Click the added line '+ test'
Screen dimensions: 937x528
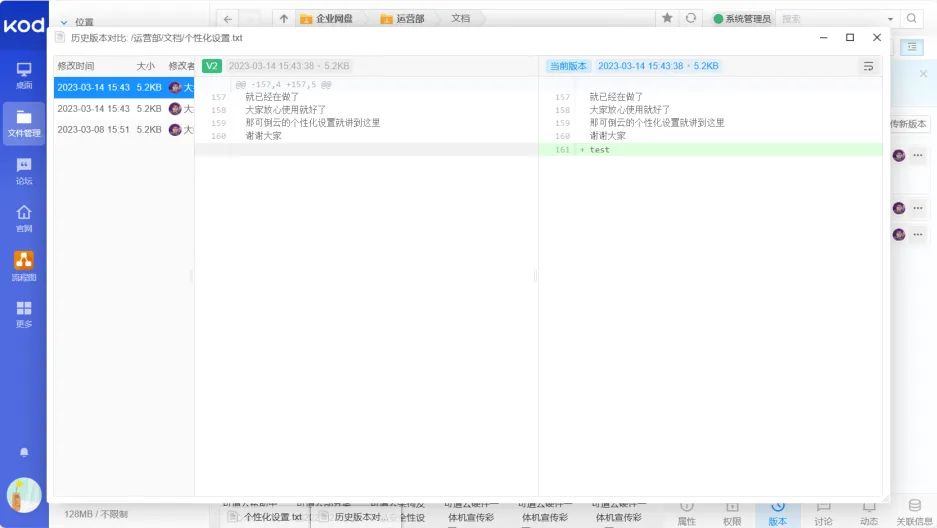click(711, 150)
